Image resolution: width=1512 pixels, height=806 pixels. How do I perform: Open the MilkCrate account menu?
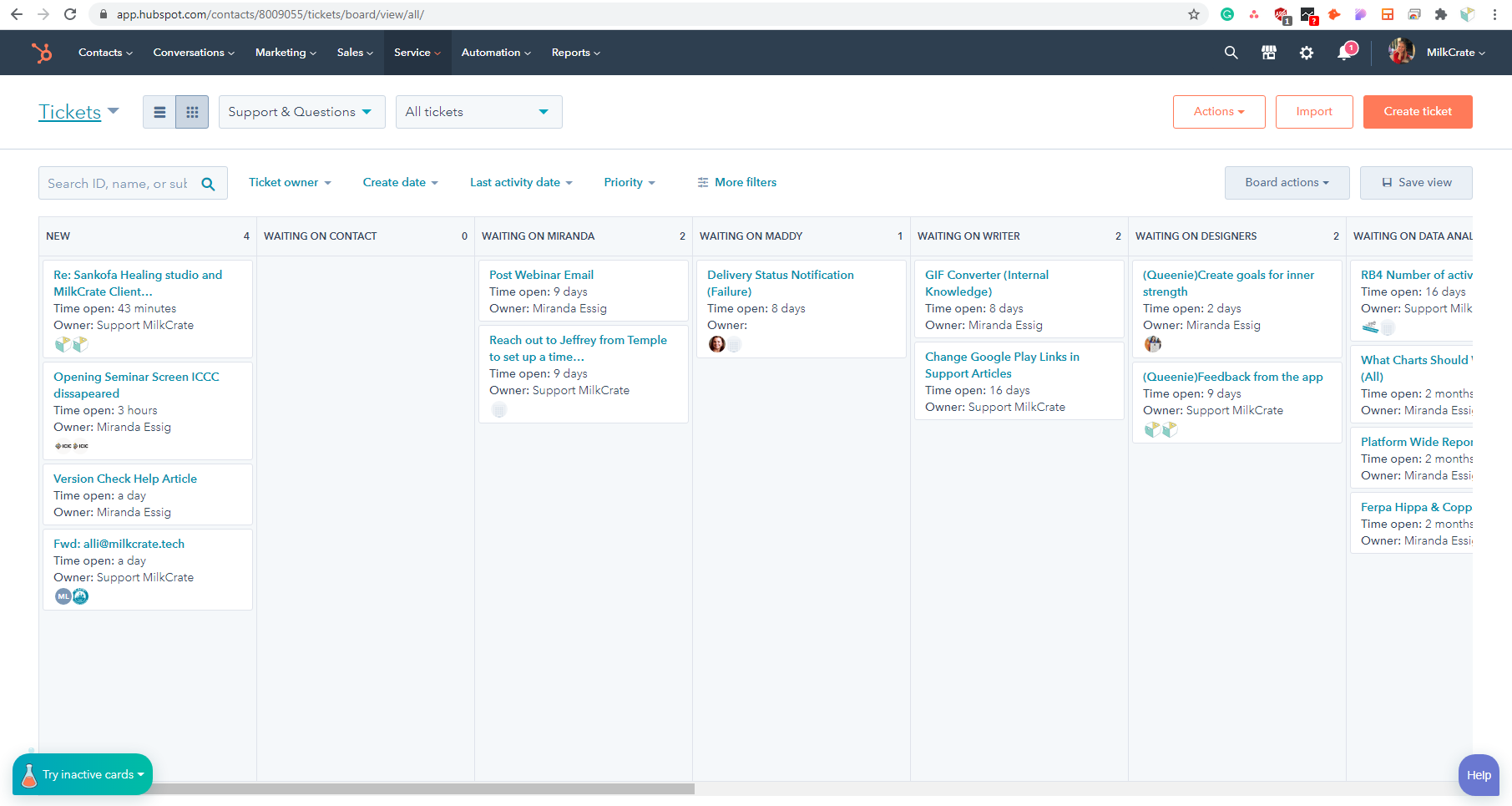click(x=1455, y=53)
